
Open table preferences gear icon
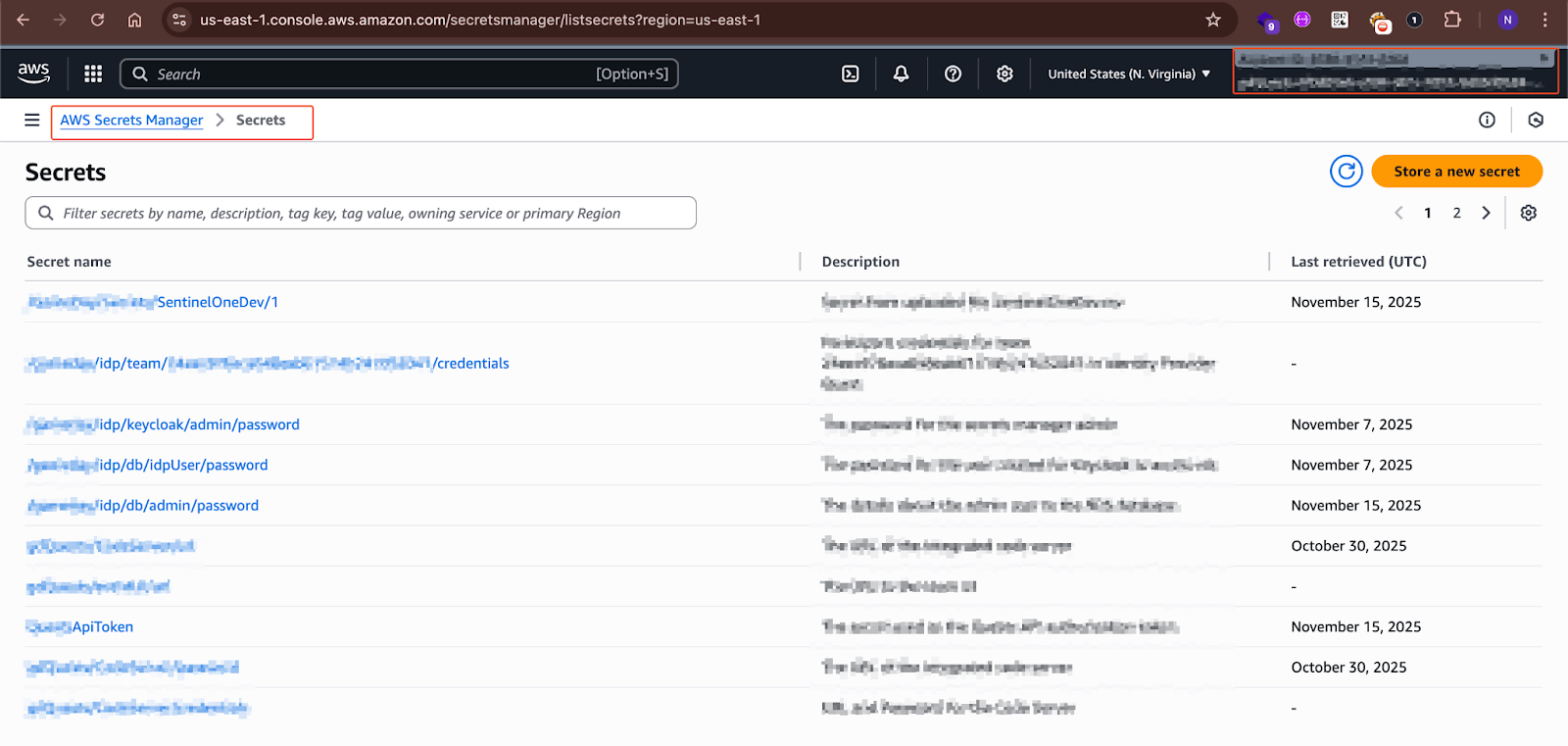click(1528, 213)
